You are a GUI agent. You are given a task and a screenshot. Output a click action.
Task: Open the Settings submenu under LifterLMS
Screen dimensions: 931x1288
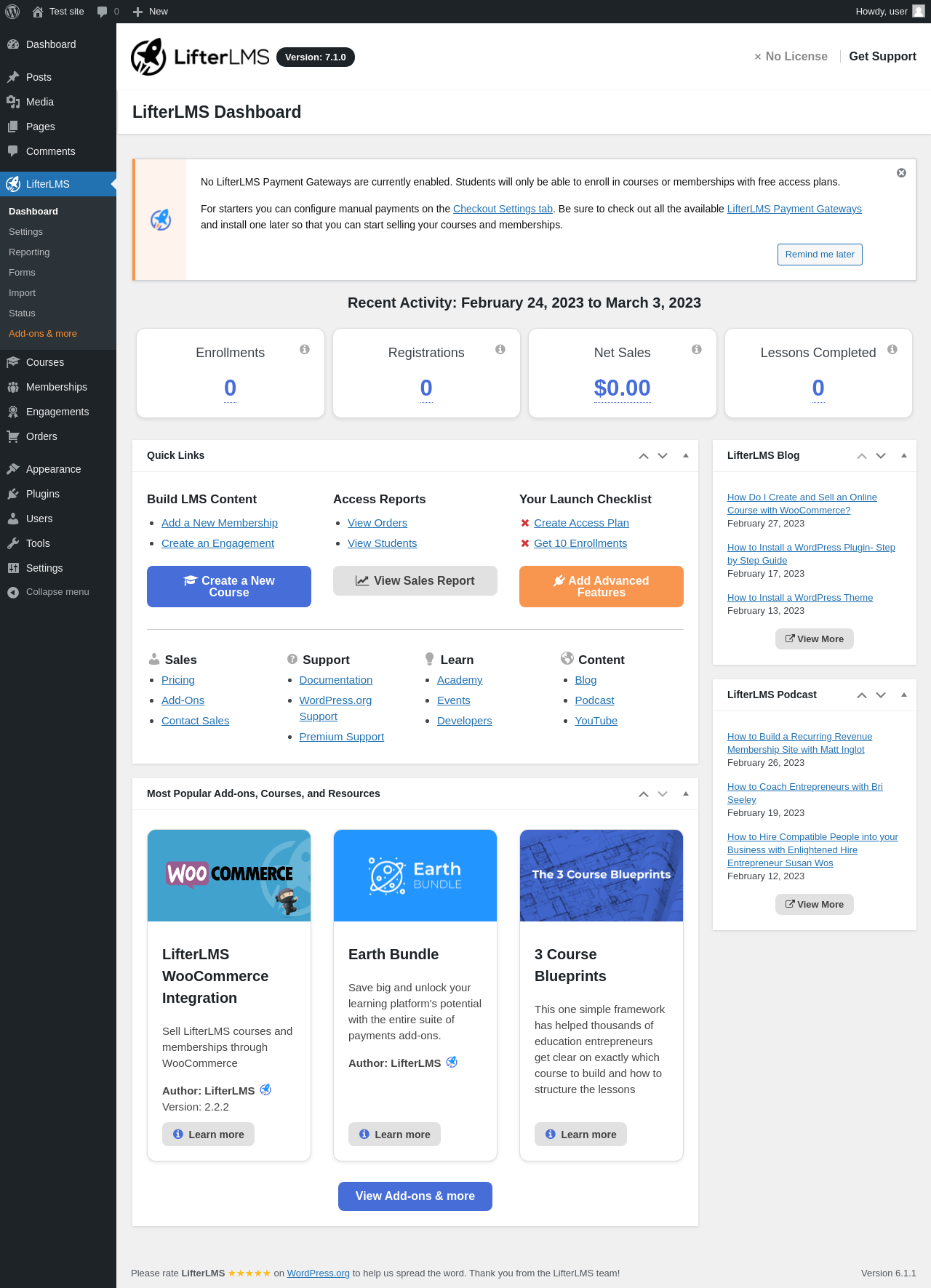coord(25,232)
